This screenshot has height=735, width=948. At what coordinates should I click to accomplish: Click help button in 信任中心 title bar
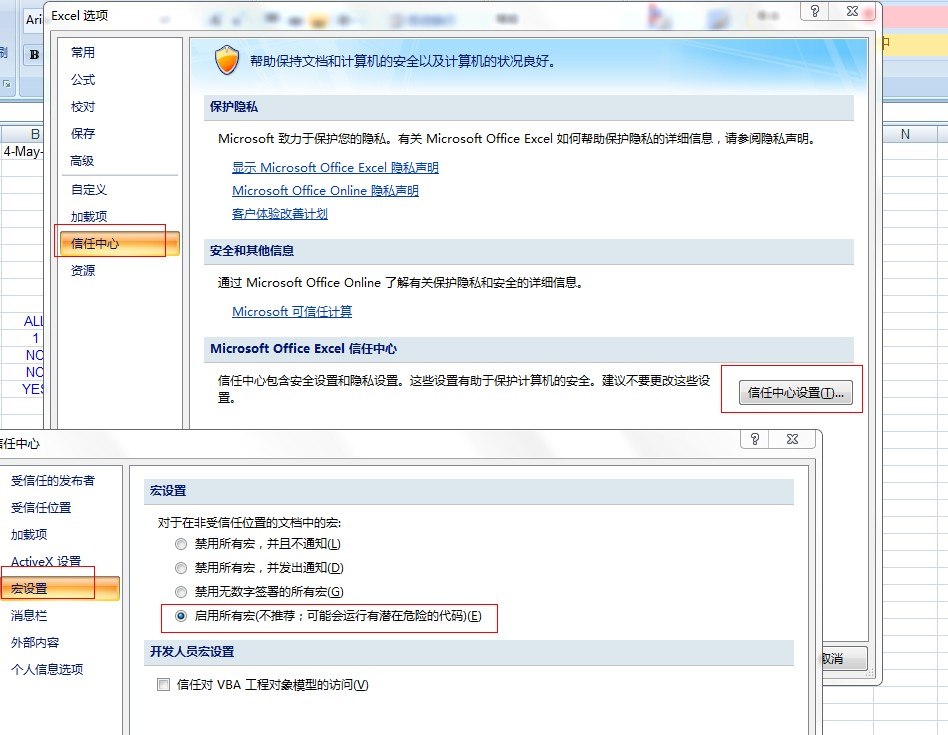(x=755, y=439)
